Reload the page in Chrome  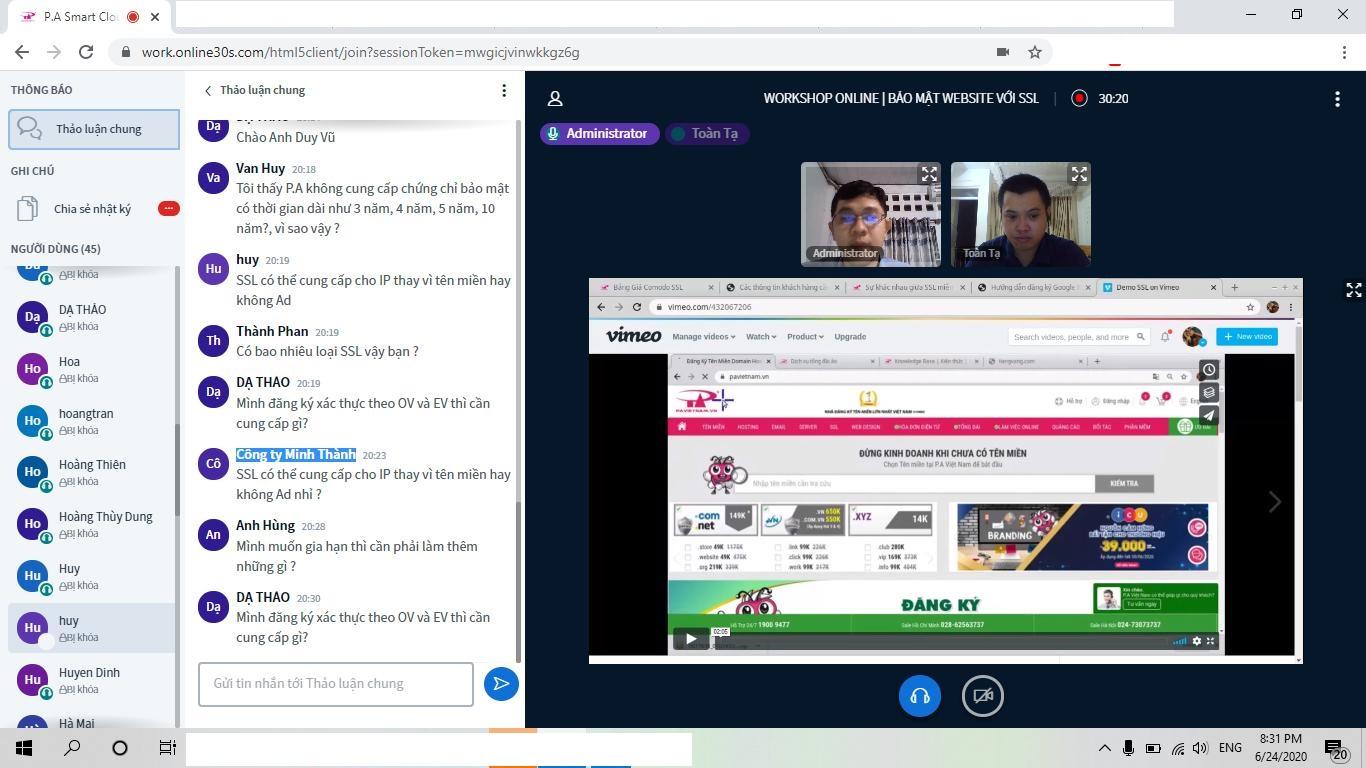tap(86, 52)
